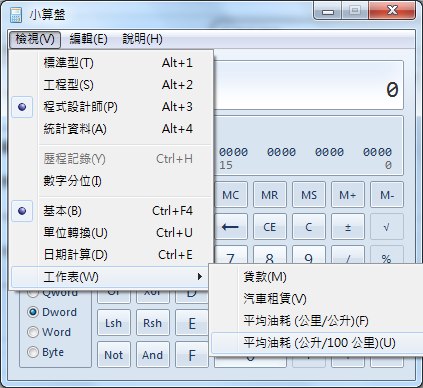Screen dimensions: 423x388
Task: Select the 基本(B) option
Action: [x=112, y=211]
